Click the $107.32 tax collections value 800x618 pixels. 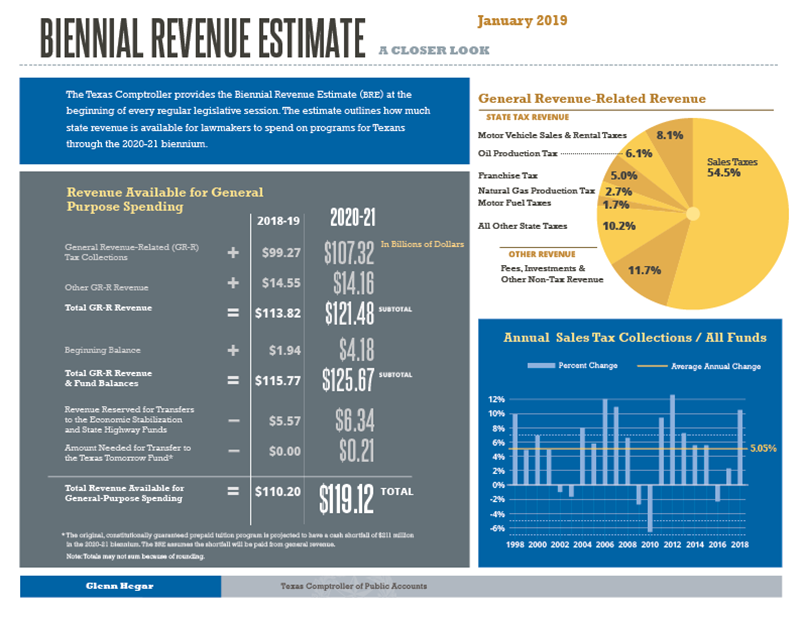point(349,253)
